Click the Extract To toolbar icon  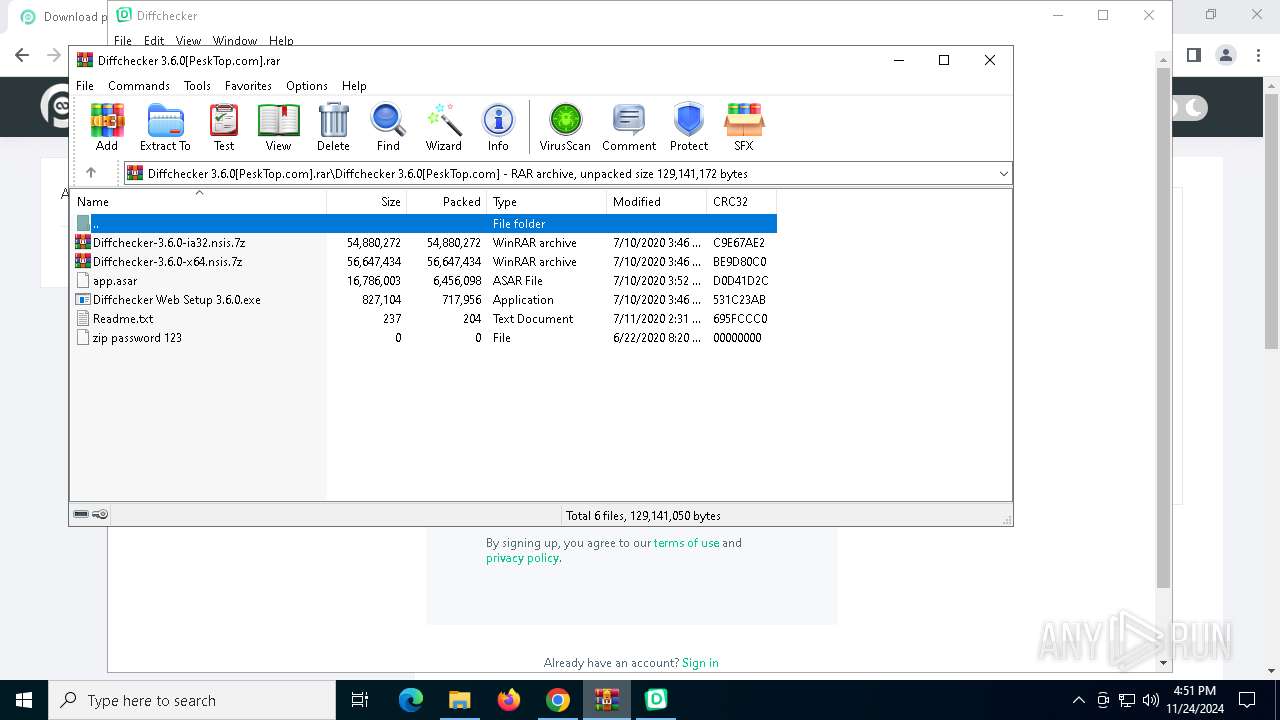tap(165, 127)
